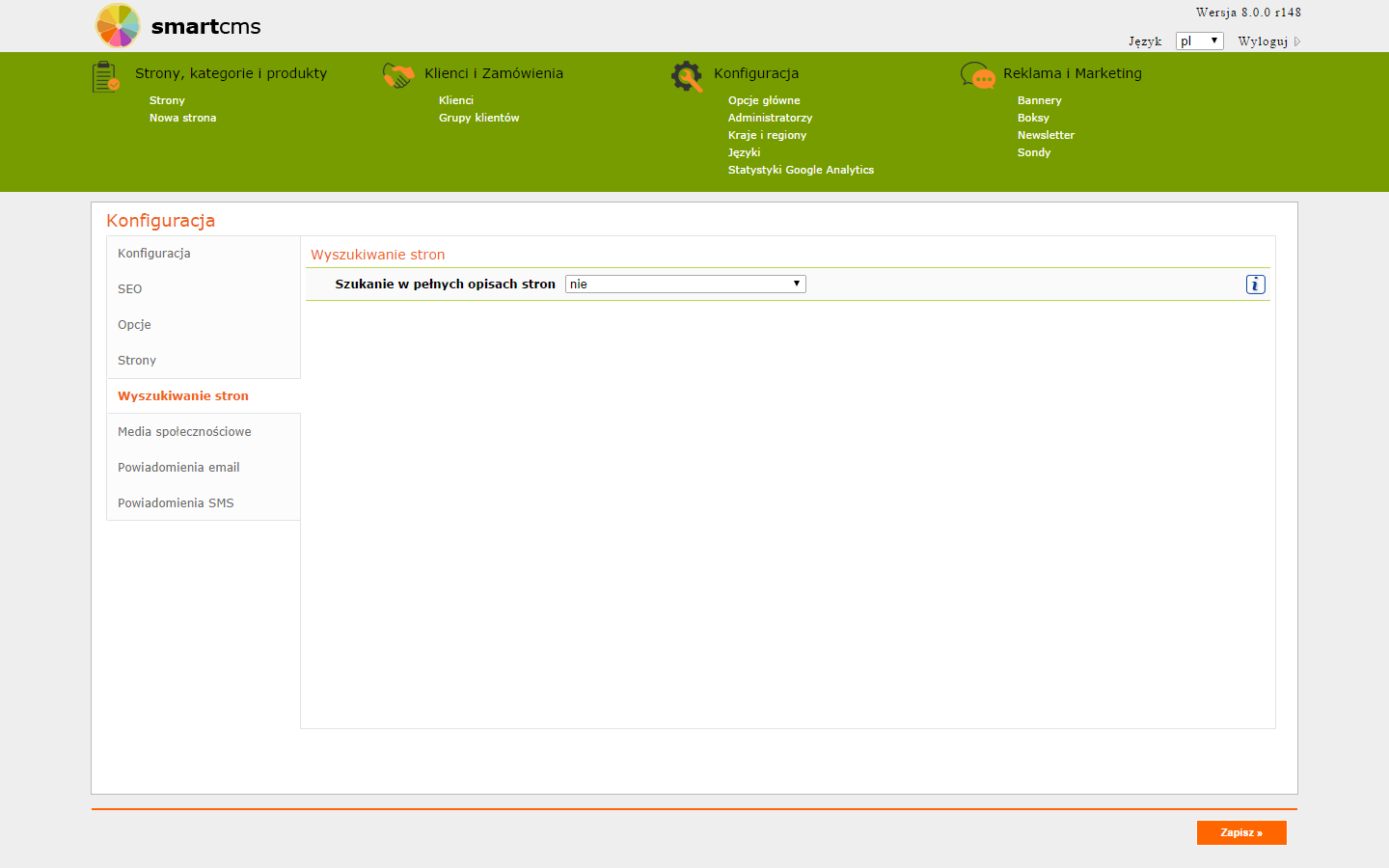Viewport: 1389px width, 868px height.
Task: Click the clipboard icon beside Strony, kategorie i produkty
Action: tap(106, 77)
